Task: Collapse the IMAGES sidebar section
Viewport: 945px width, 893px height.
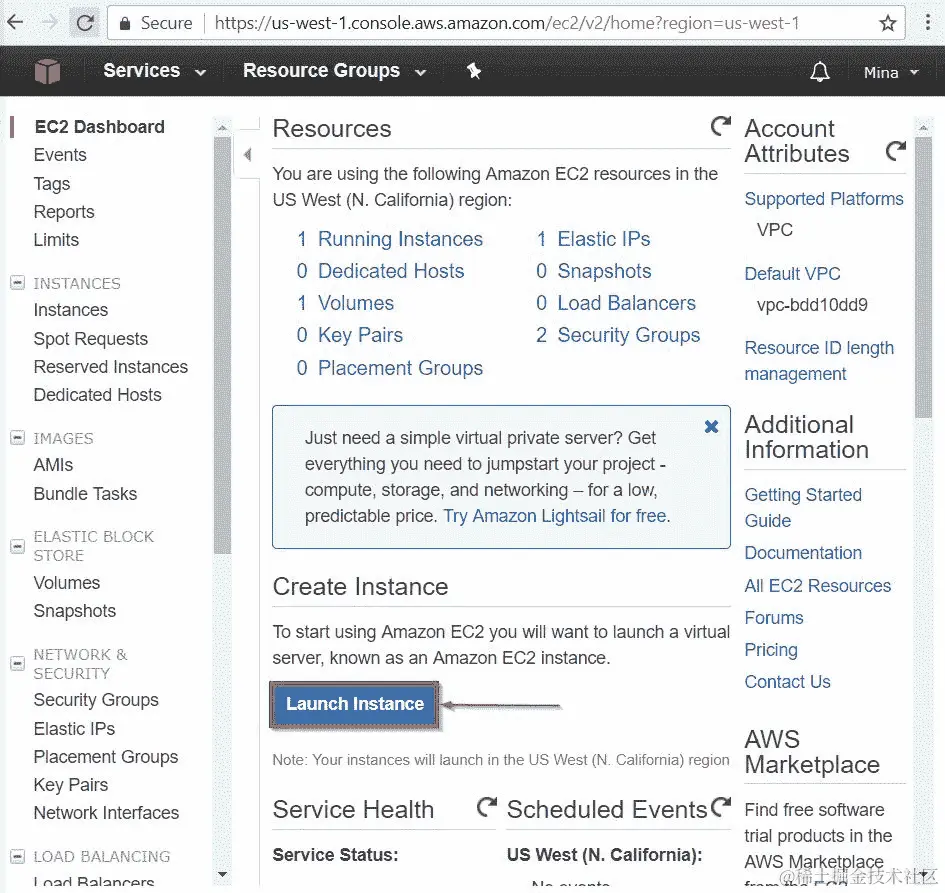Action: tap(17, 438)
